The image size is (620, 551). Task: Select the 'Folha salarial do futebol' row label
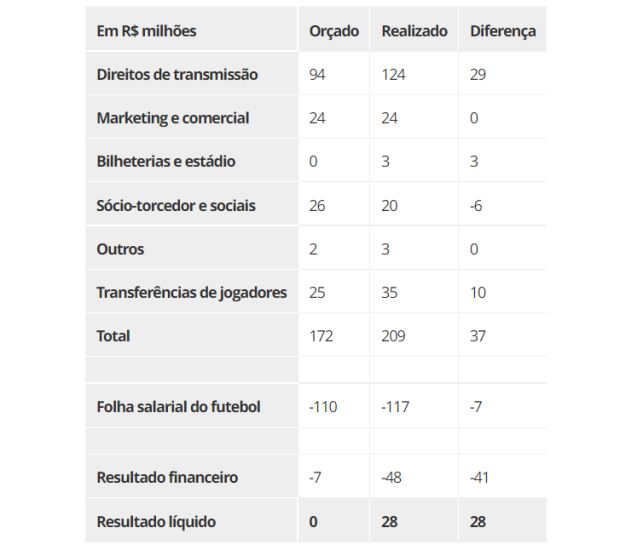[178, 407]
